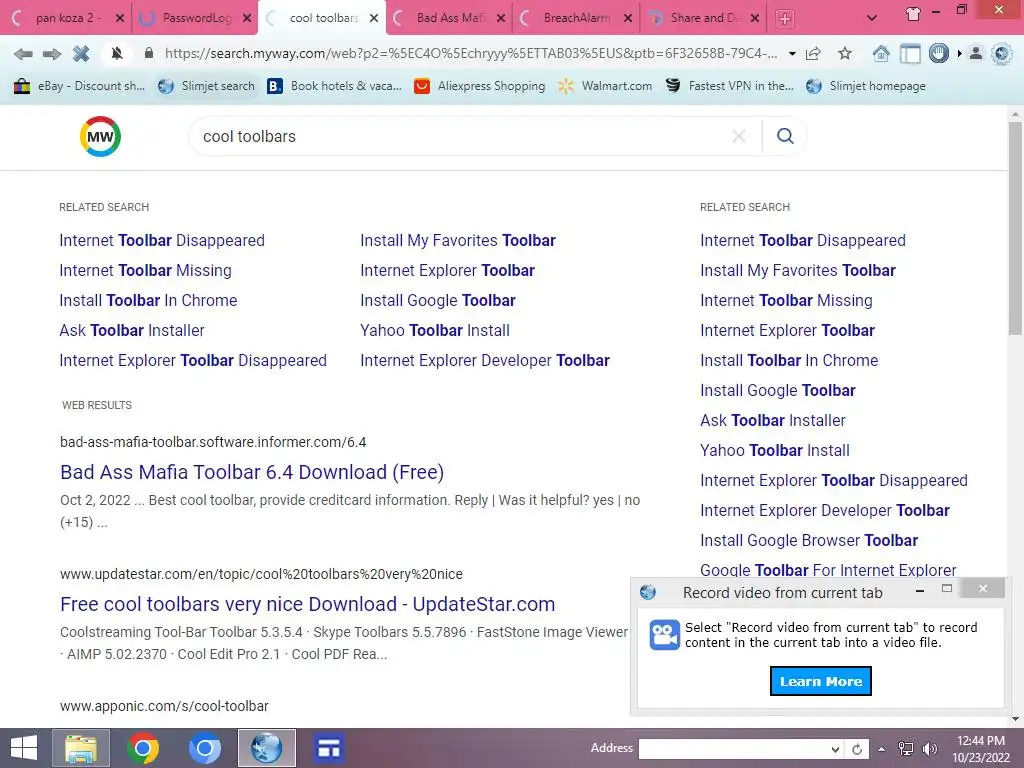Screen dimensions: 1024x768
Task: Open the user profile icon
Action: pos(976,54)
